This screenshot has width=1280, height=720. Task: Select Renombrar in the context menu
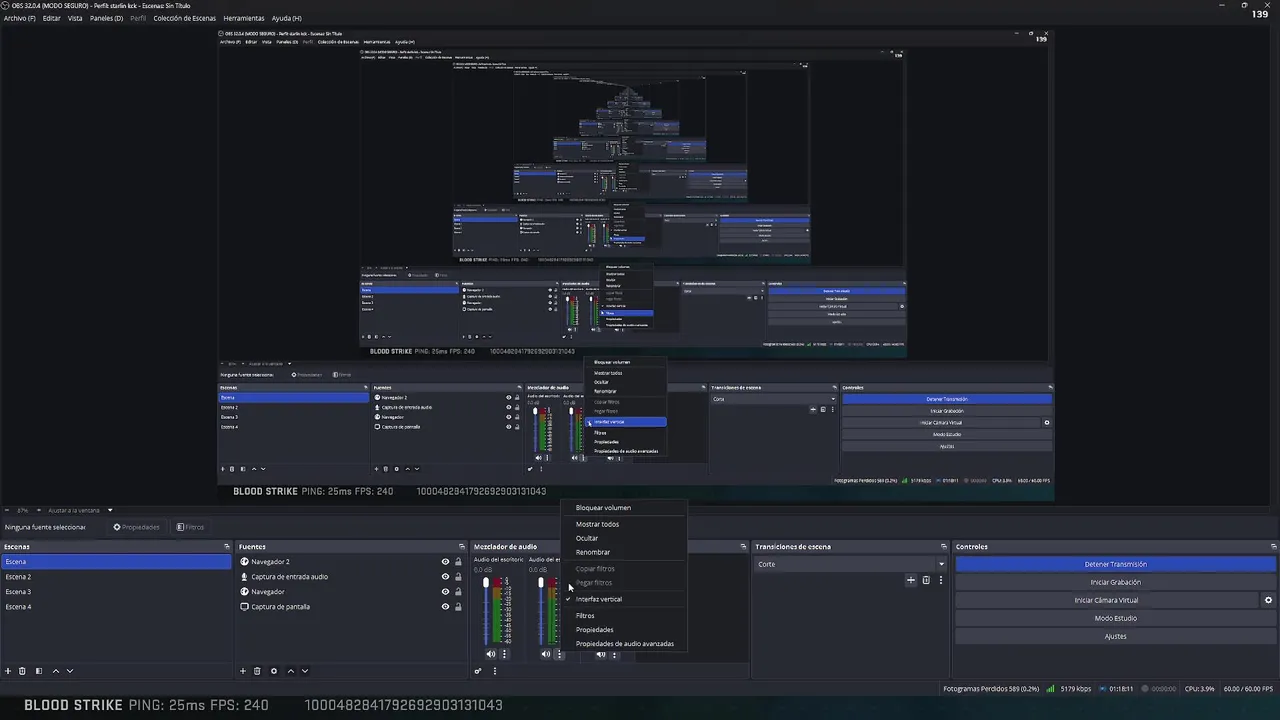coord(625,552)
